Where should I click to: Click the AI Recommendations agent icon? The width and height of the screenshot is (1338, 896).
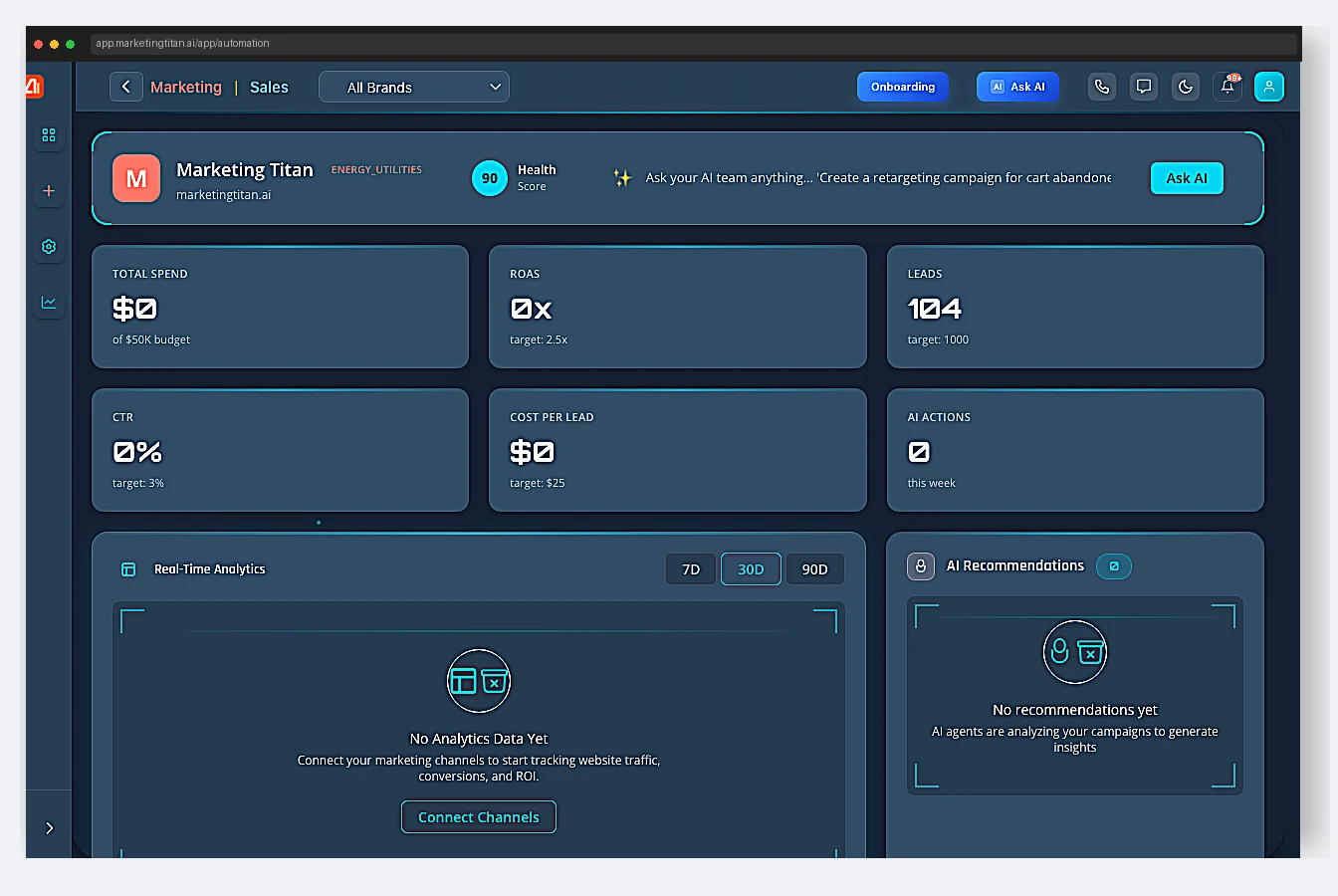click(921, 565)
